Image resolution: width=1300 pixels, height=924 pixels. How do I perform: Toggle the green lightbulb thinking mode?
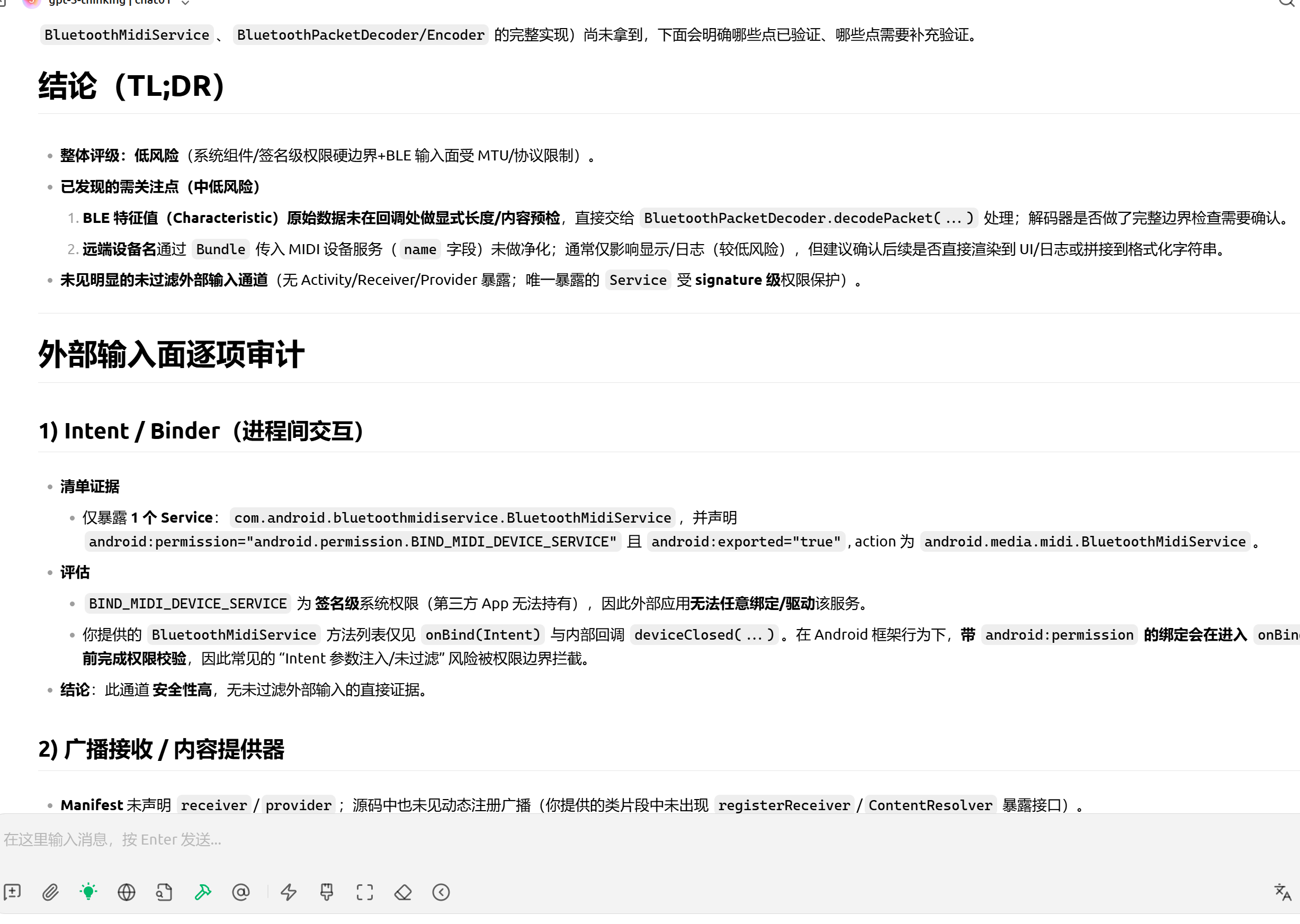click(x=88, y=892)
